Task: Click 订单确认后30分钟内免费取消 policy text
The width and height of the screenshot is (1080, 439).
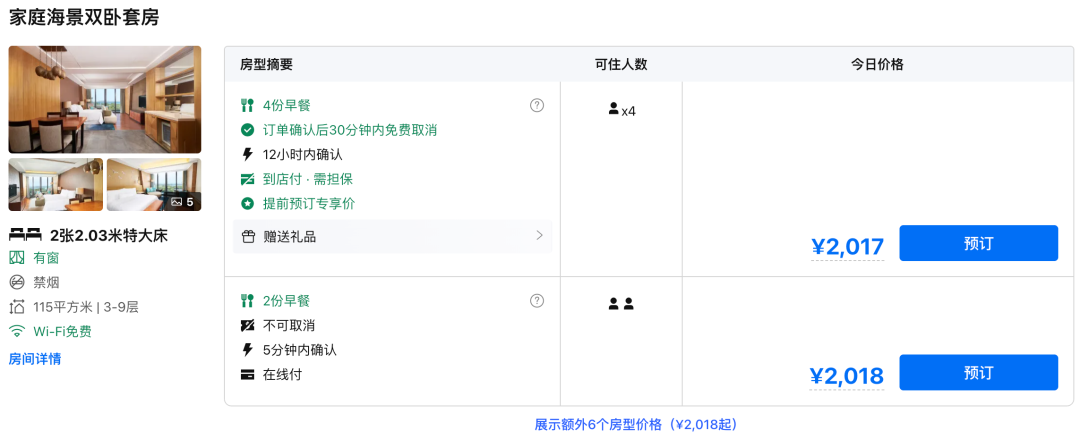Action: 349,130
